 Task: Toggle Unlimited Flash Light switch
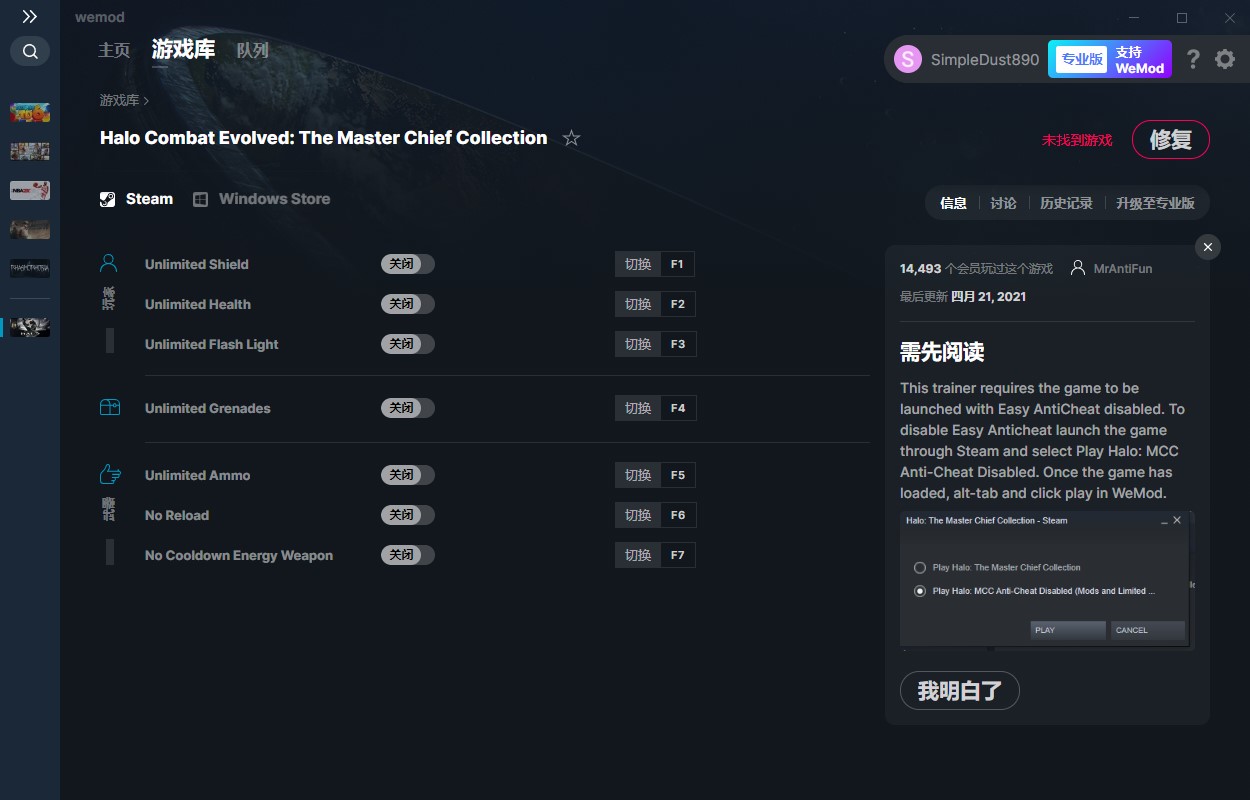point(407,344)
